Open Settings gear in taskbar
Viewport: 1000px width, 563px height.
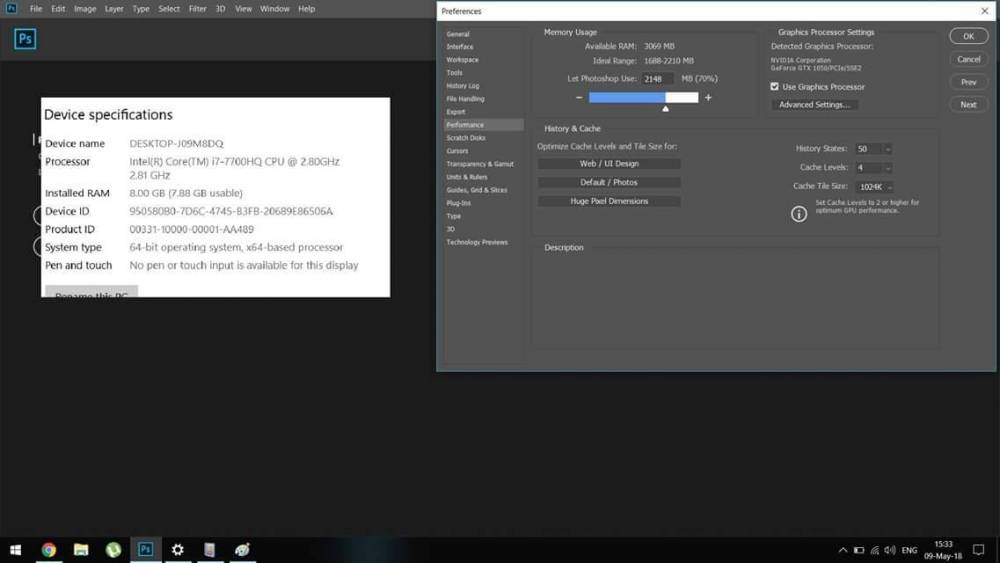178,550
